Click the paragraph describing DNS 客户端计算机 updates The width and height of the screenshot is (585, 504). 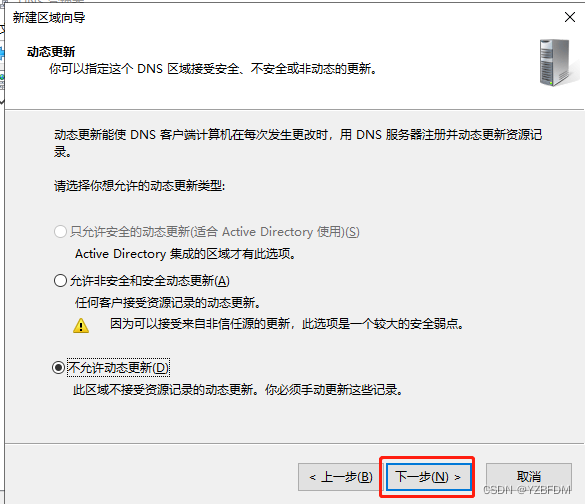[x=298, y=143]
